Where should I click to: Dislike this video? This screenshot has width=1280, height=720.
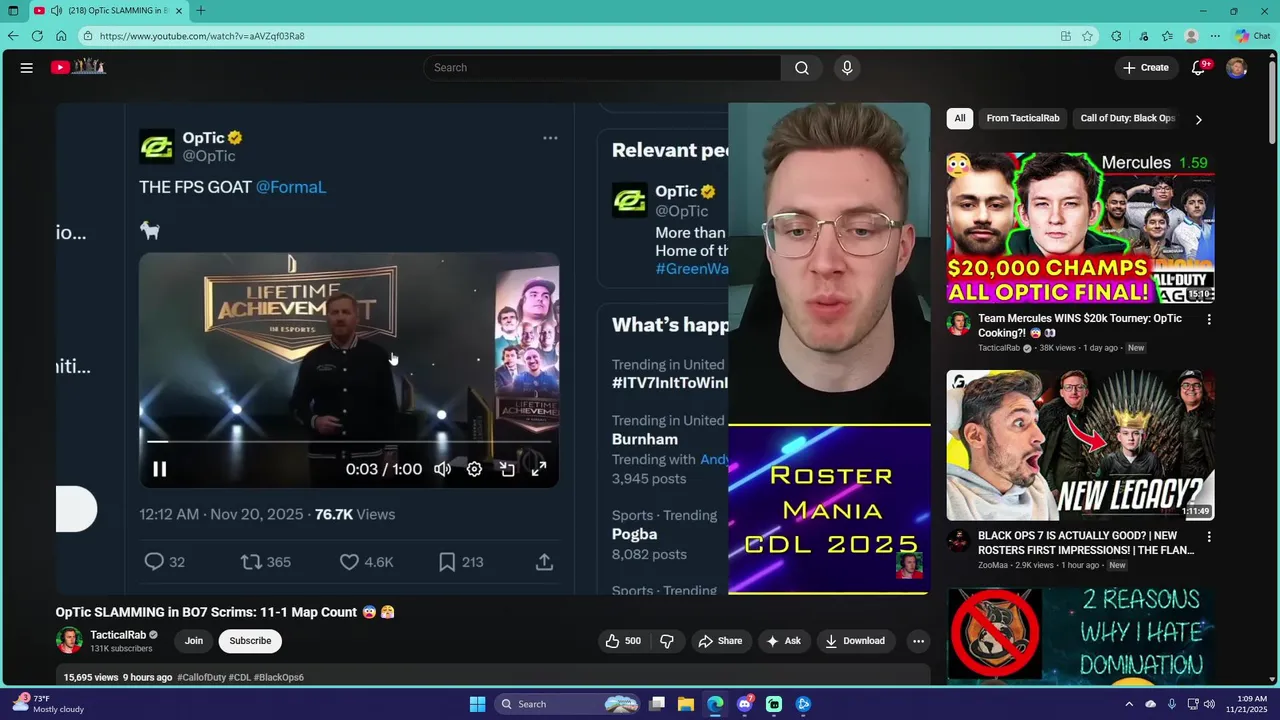click(667, 641)
